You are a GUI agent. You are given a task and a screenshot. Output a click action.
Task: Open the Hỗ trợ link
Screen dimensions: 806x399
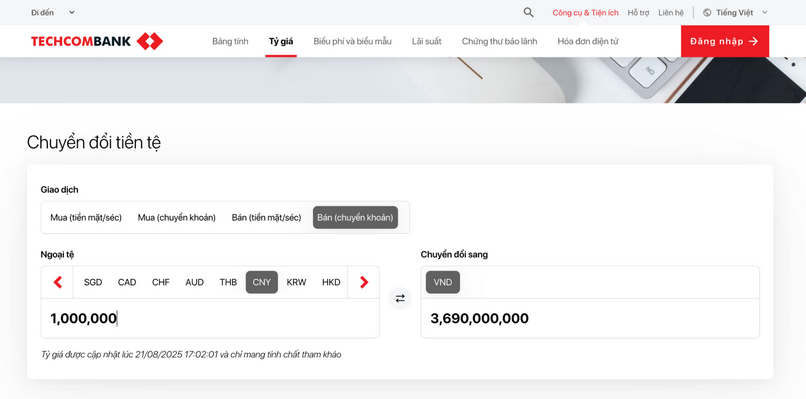(x=638, y=13)
